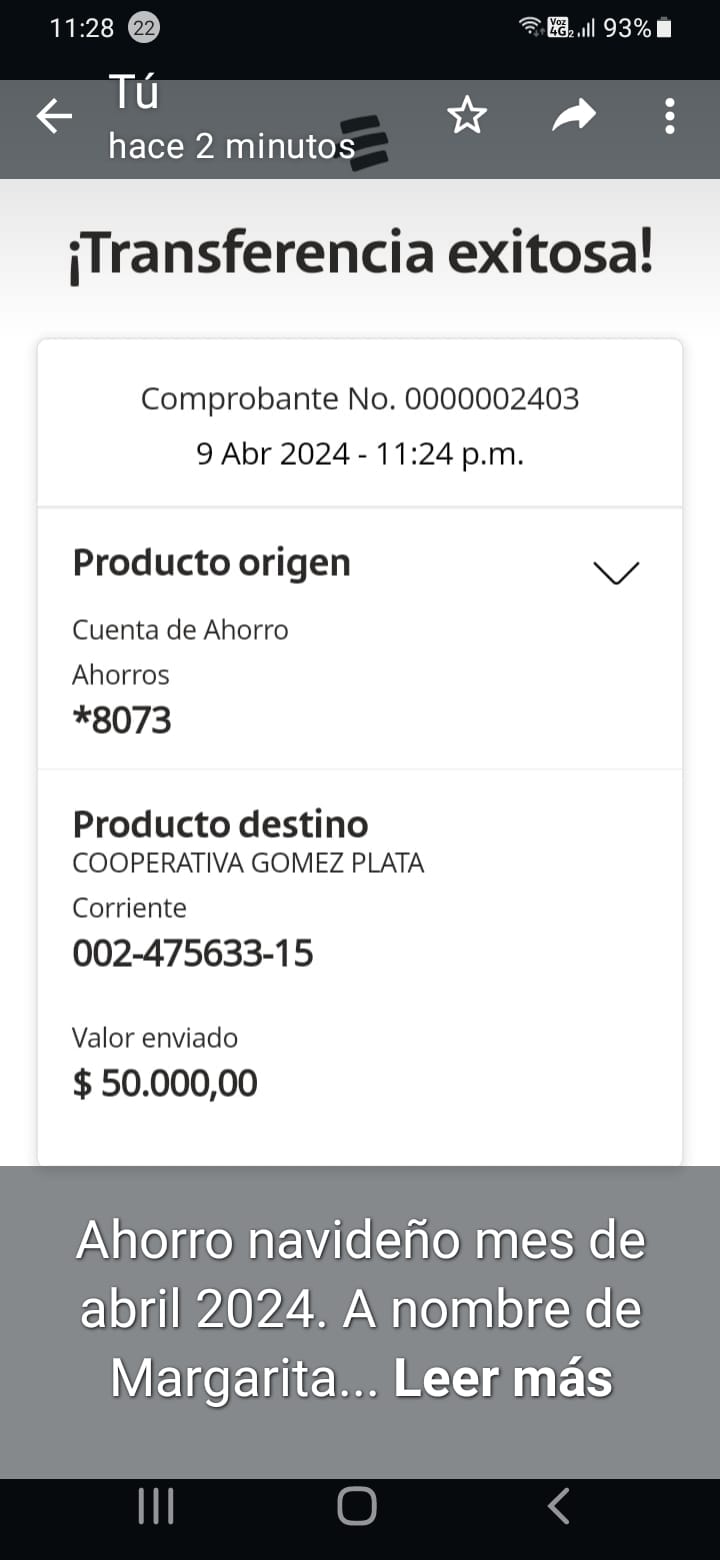Star this message with the star icon
This screenshot has width=720, height=1560.
pyautogui.click(x=466, y=117)
